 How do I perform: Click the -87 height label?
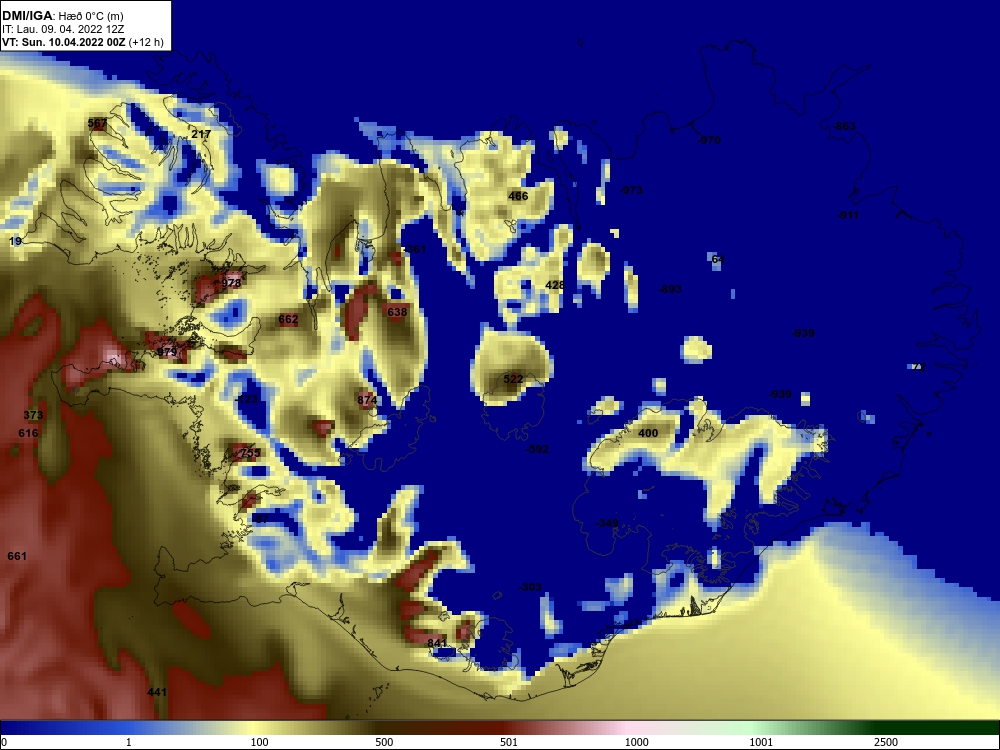click(x=261, y=519)
